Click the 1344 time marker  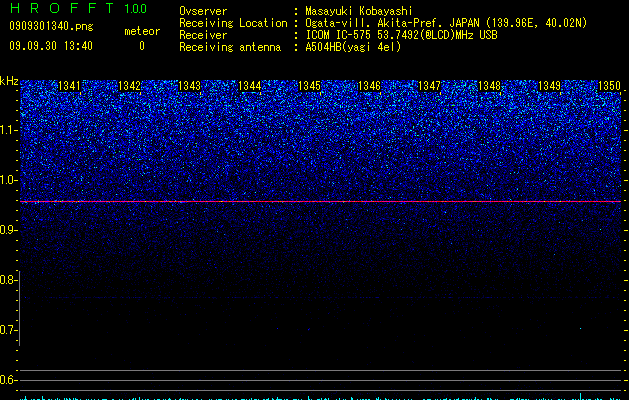[x=250, y=86]
